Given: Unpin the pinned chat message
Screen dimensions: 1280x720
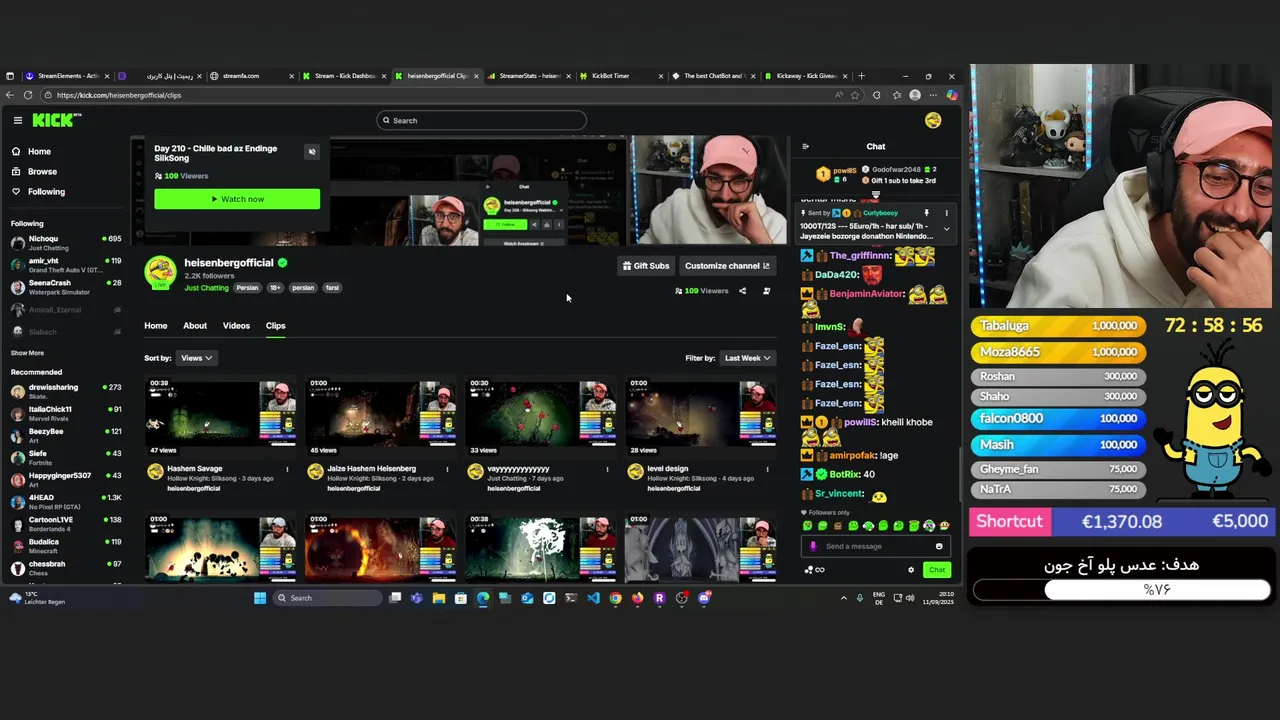Looking at the screenshot, I should tap(926, 213).
